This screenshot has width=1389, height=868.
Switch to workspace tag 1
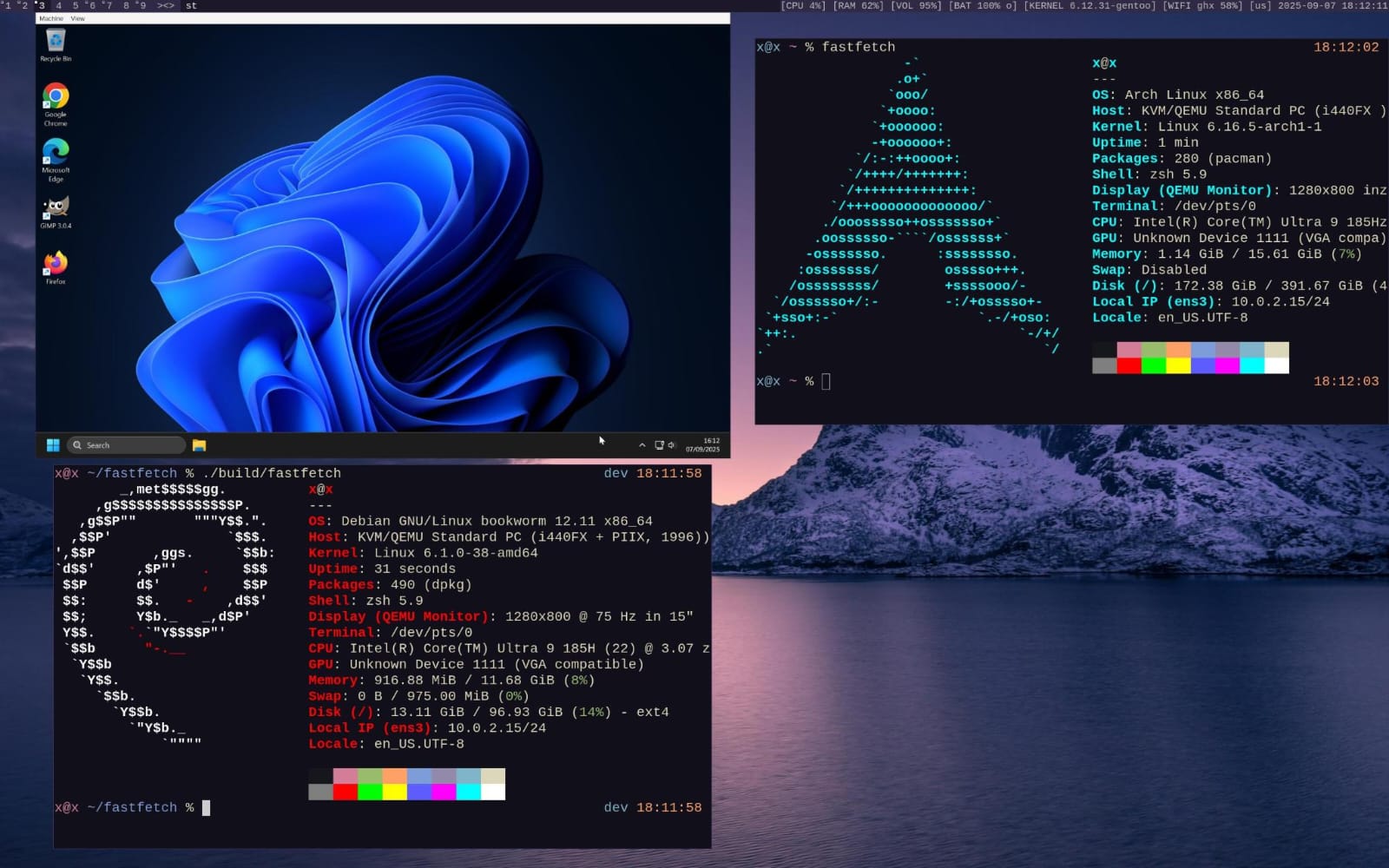7,5
